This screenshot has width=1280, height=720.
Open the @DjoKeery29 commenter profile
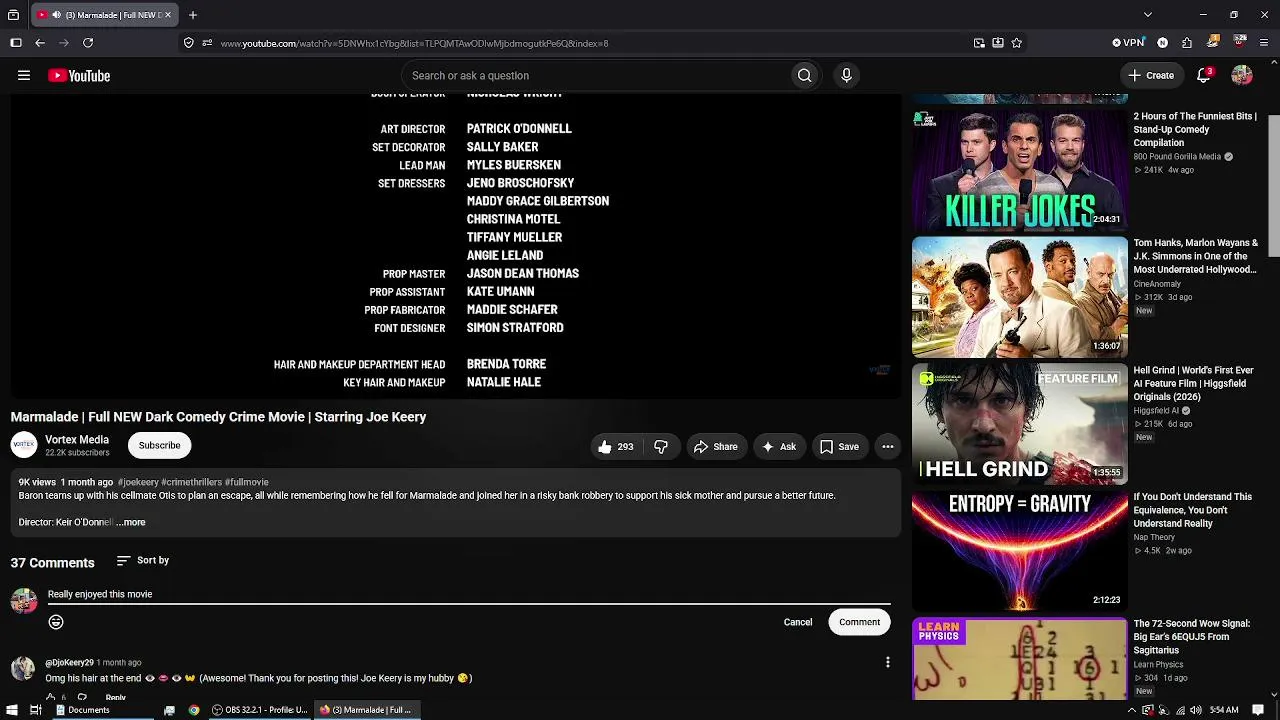click(x=69, y=662)
